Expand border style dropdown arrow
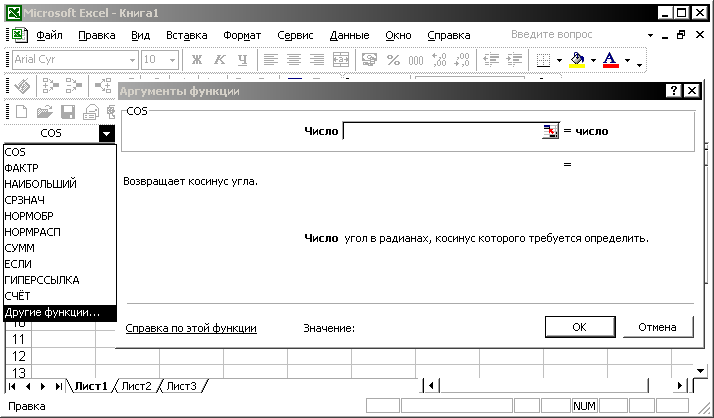The height and width of the screenshot is (418, 714). pos(559,60)
